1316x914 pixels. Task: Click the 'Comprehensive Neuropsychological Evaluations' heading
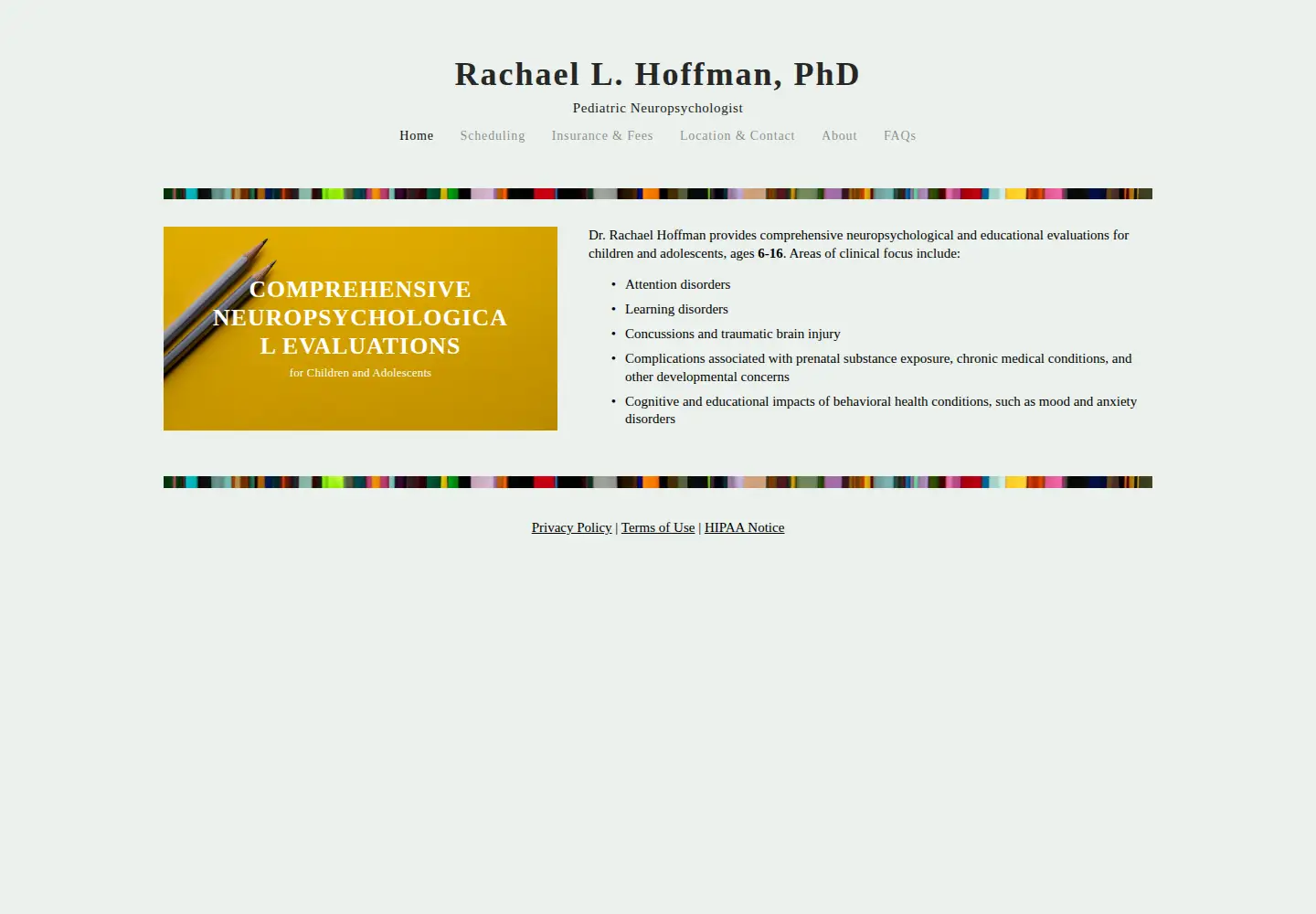[x=360, y=317]
